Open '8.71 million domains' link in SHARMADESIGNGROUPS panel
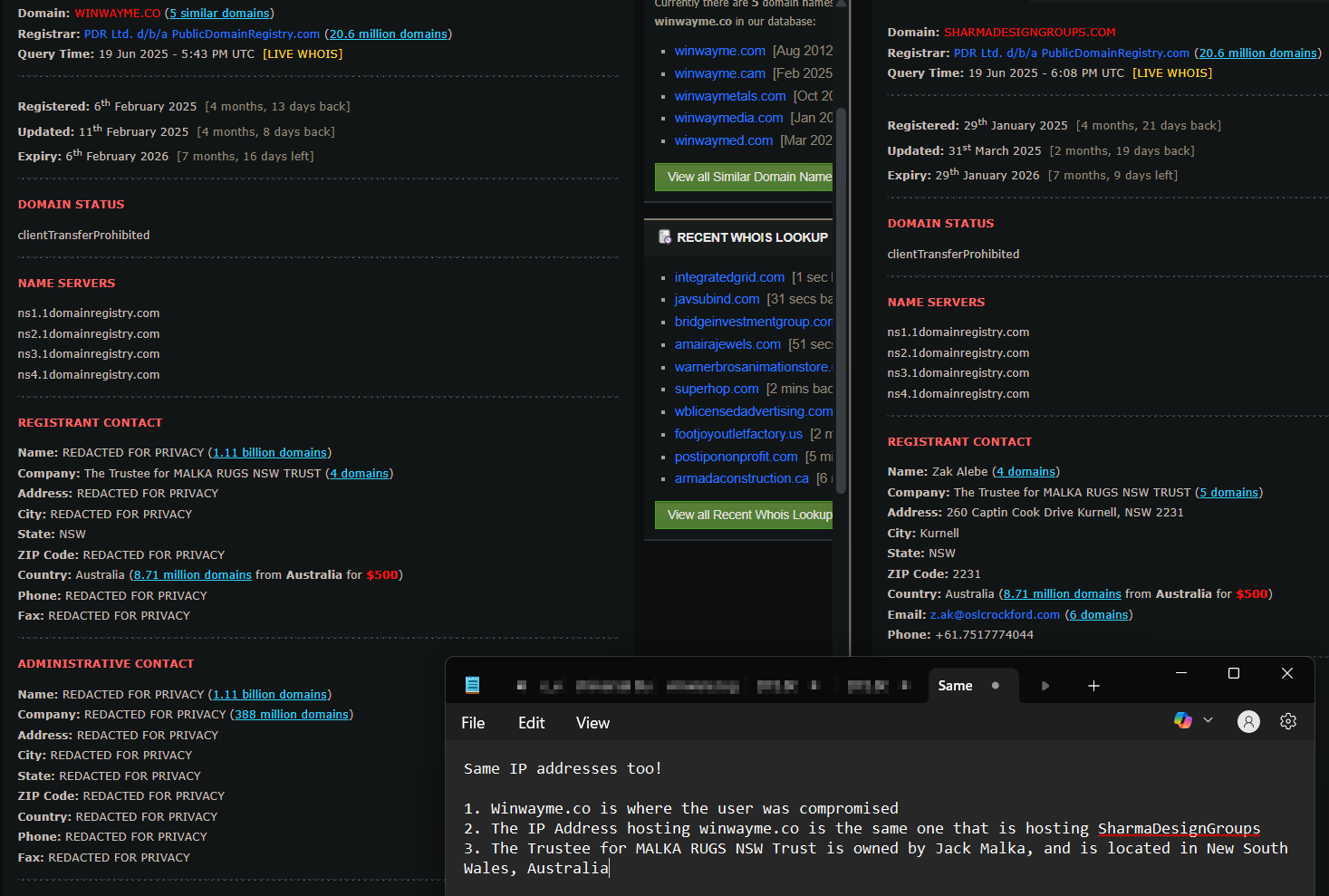This screenshot has height=896, width=1329. 1063,594
